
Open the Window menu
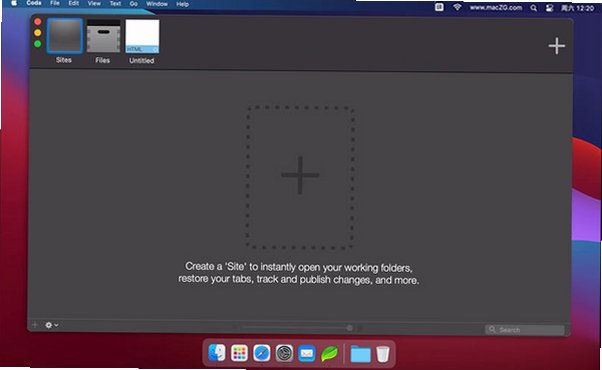157,4
